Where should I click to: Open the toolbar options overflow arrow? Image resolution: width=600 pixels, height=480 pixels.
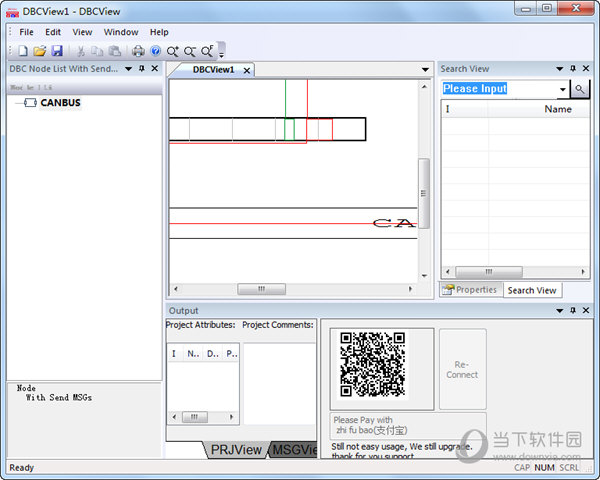click(x=221, y=51)
